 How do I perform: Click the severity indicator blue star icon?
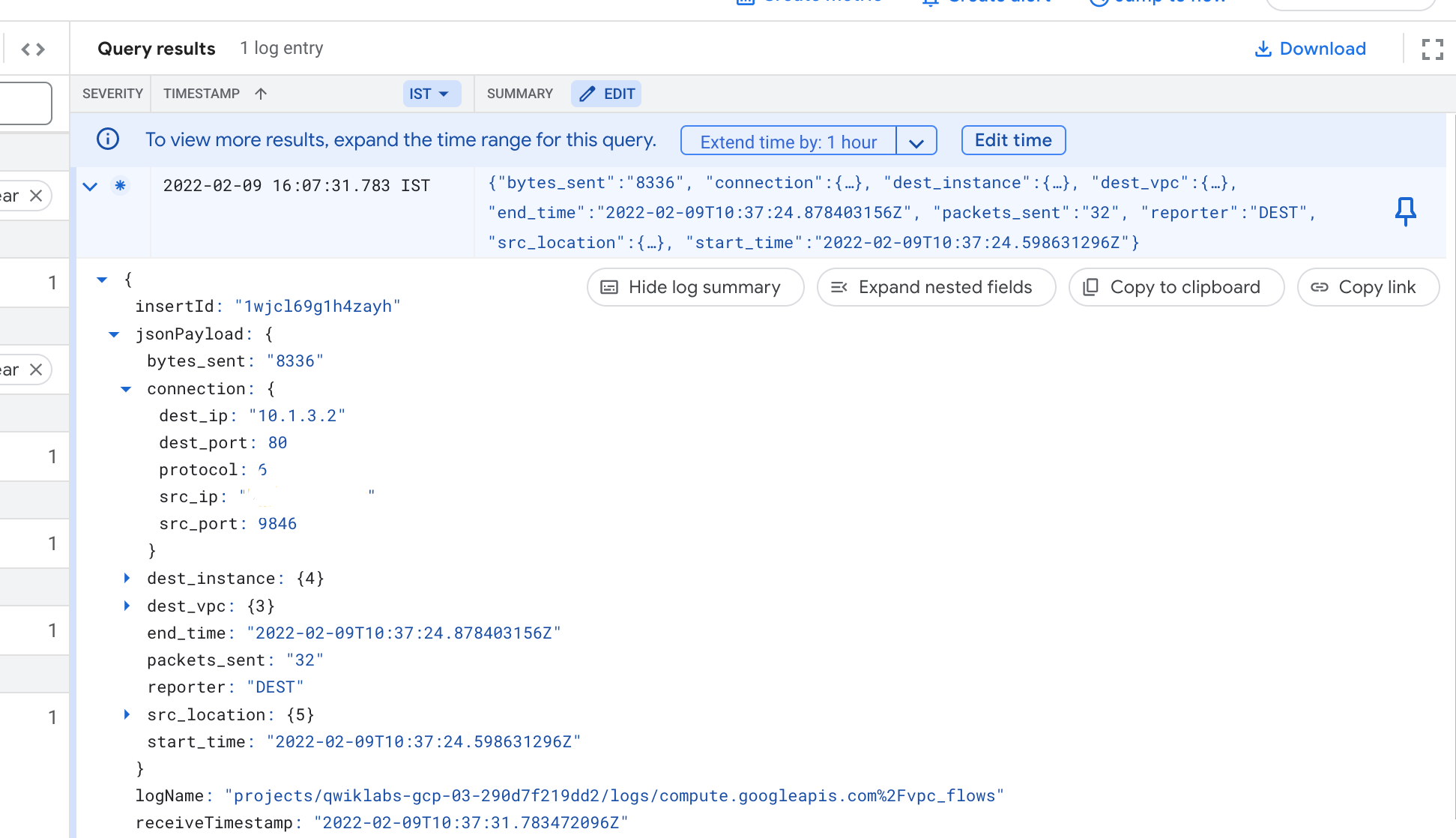coord(120,185)
